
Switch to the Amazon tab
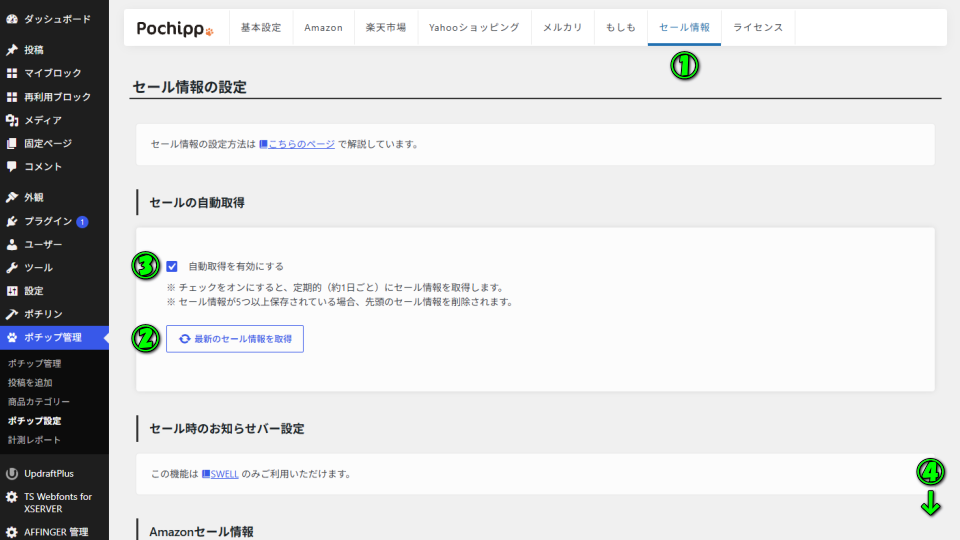323,28
